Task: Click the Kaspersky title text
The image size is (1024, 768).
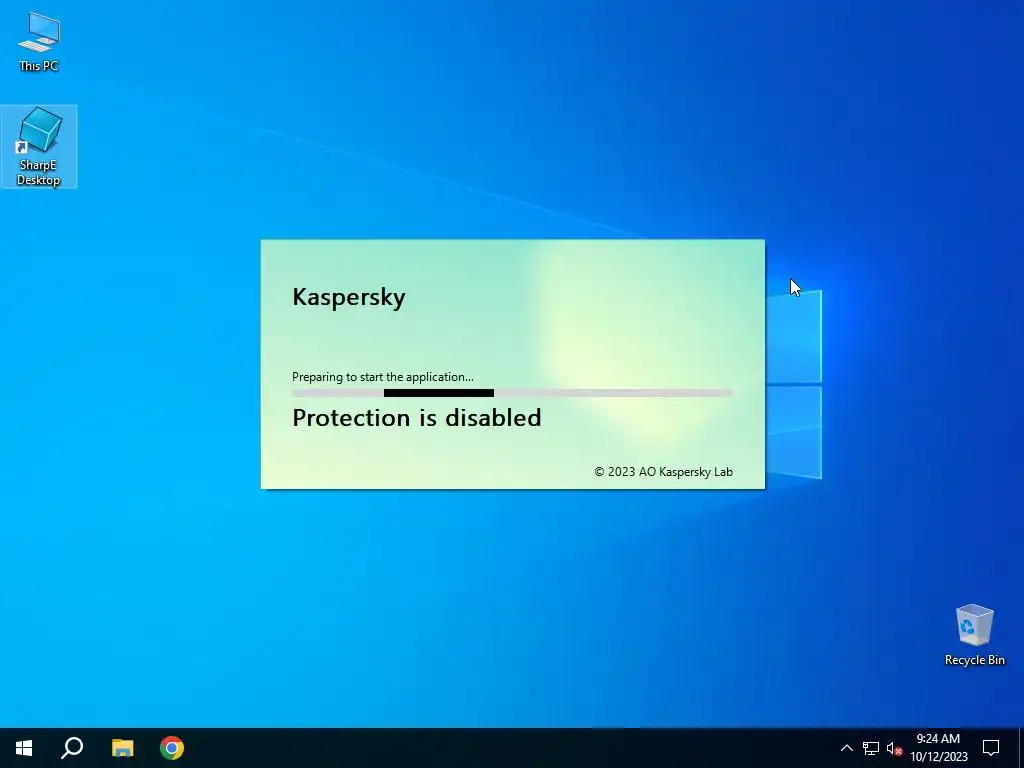Action: [349, 297]
